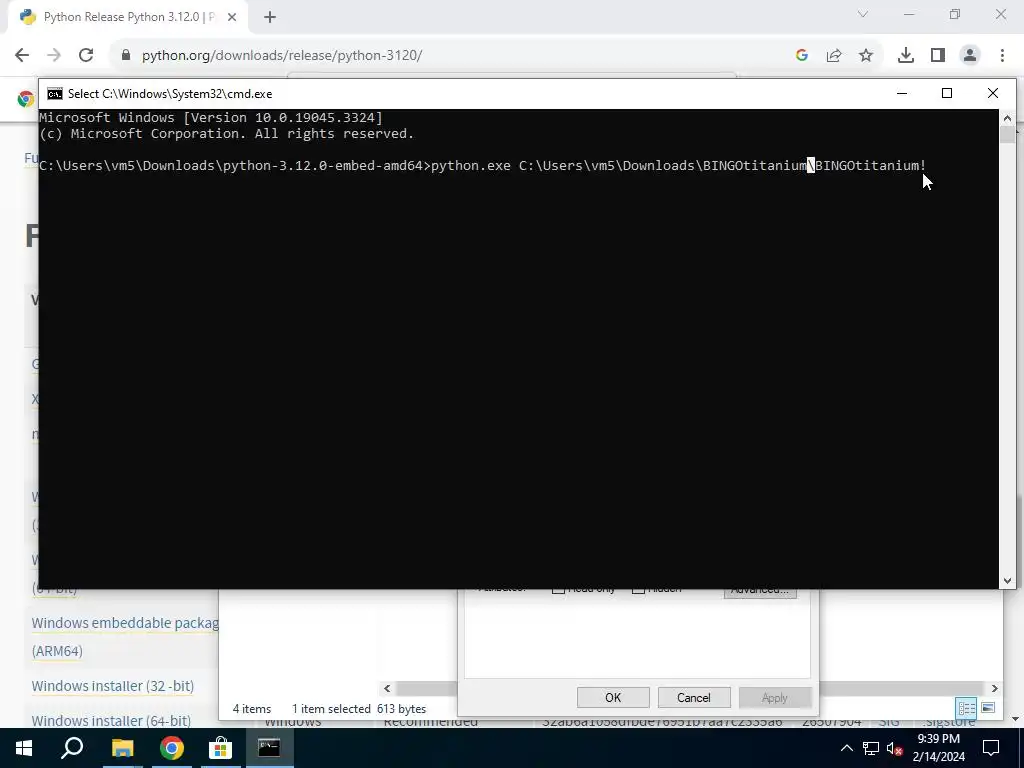This screenshot has width=1024, height=768.
Task: Open muted volume tray icon
Action: point(894,748)
